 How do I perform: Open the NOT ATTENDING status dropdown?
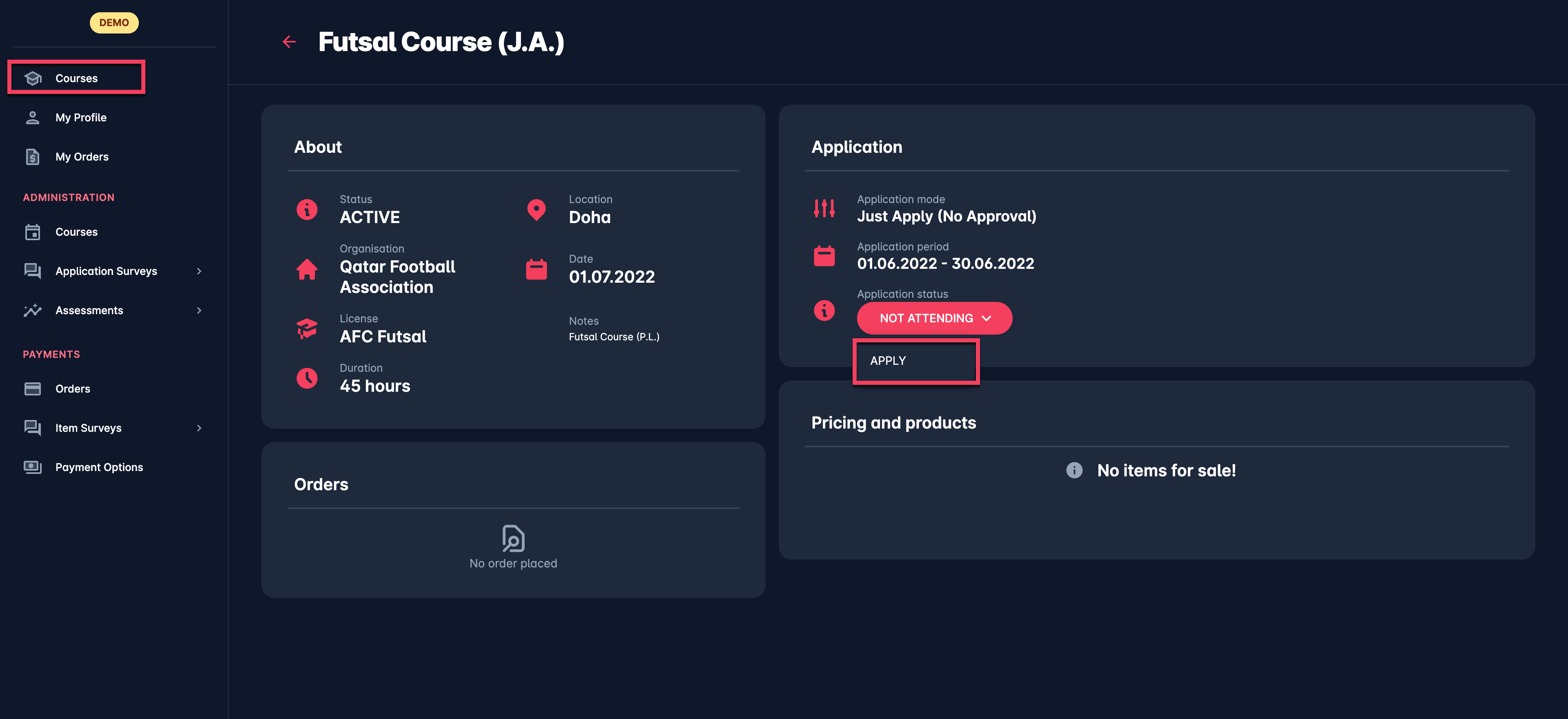[x=934, y=318]
